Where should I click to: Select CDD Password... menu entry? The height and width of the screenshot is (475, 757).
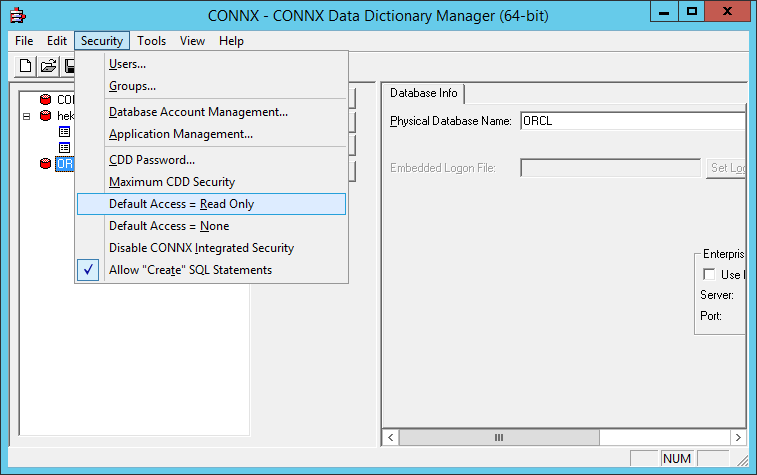click(x=211, y=160)
